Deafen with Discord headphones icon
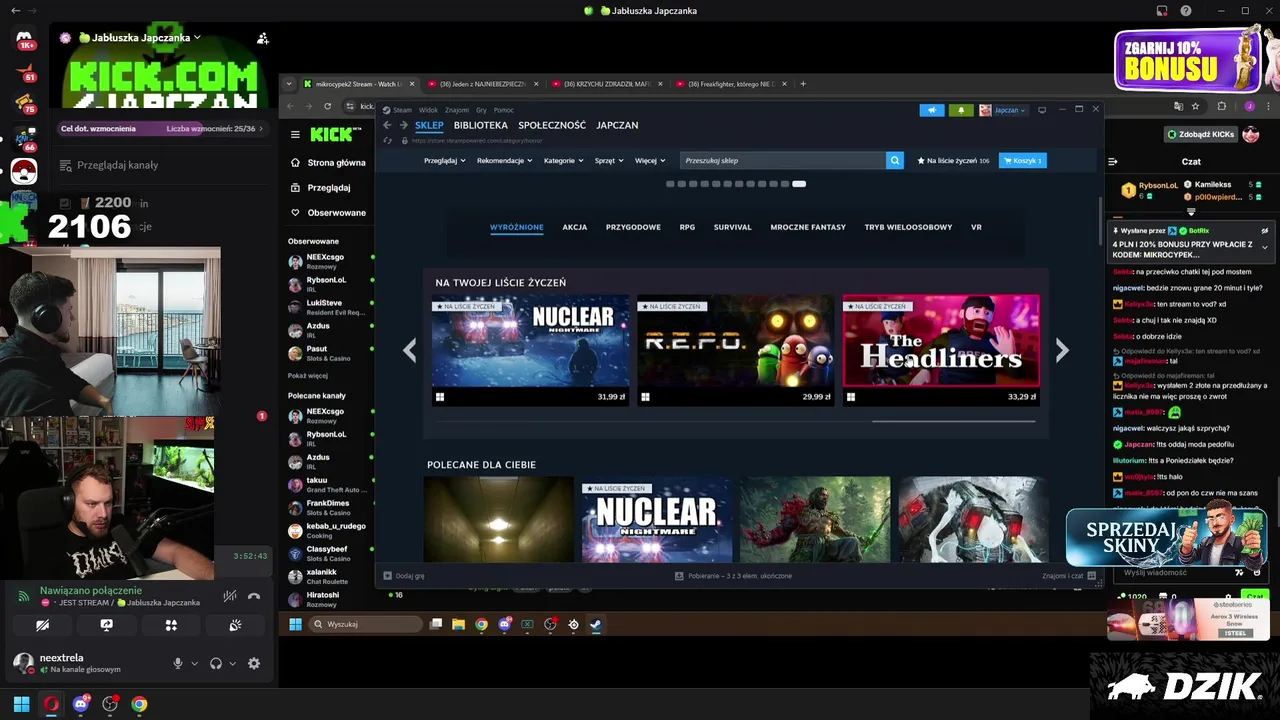 pos(216,663)
